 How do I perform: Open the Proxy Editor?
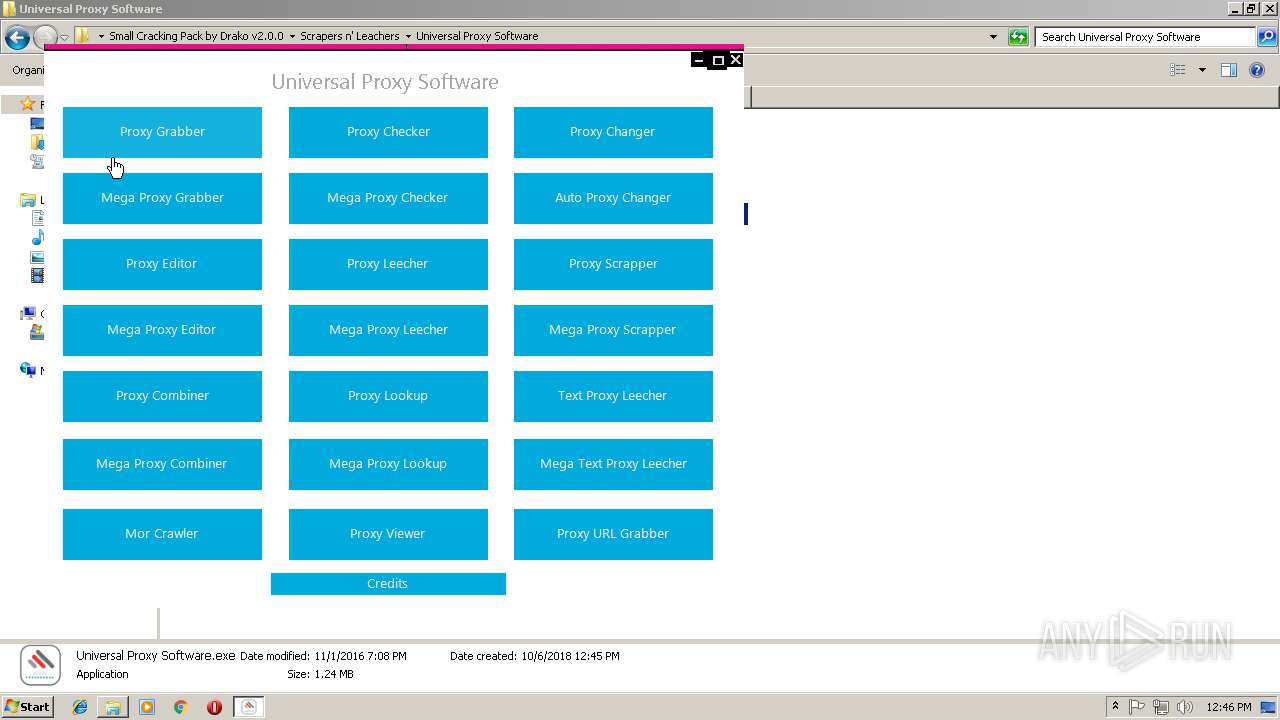[x=162, y=264]
